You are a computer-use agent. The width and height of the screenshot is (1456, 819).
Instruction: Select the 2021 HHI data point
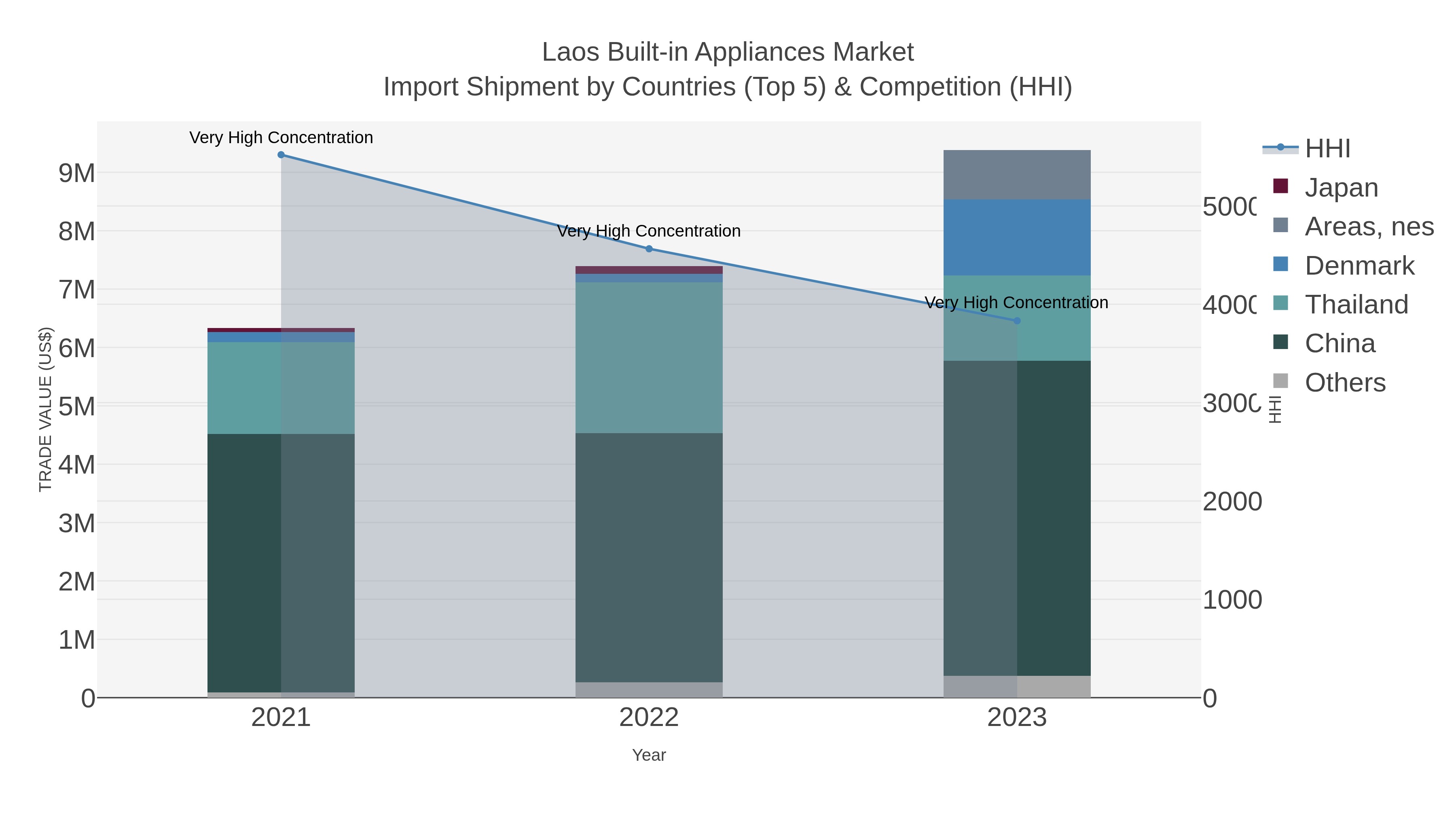click(281, 155)
